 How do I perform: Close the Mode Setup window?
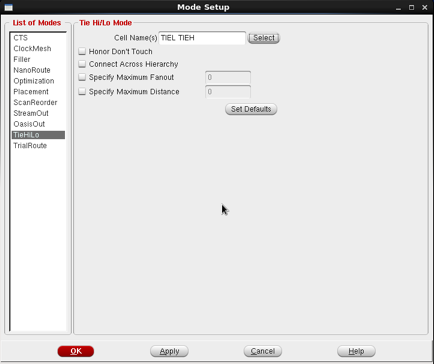pyautogui.click(x=425, y=7)
